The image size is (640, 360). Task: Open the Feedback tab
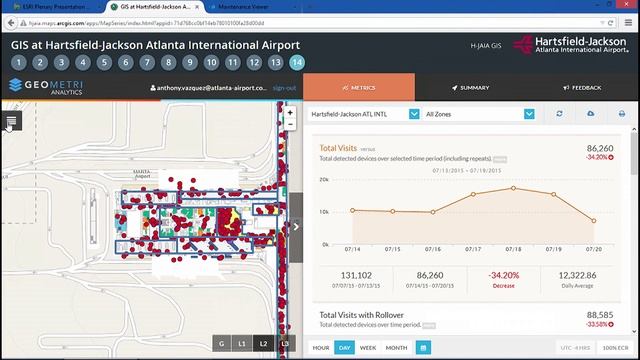582,88
